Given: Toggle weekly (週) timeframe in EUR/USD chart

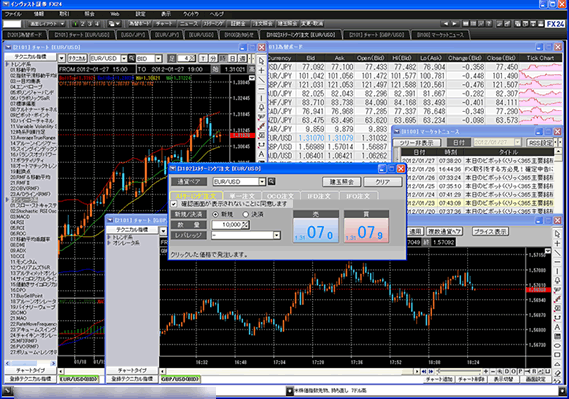Looking at the screenshot, I should pyautogui.click(x=242, y=58).
